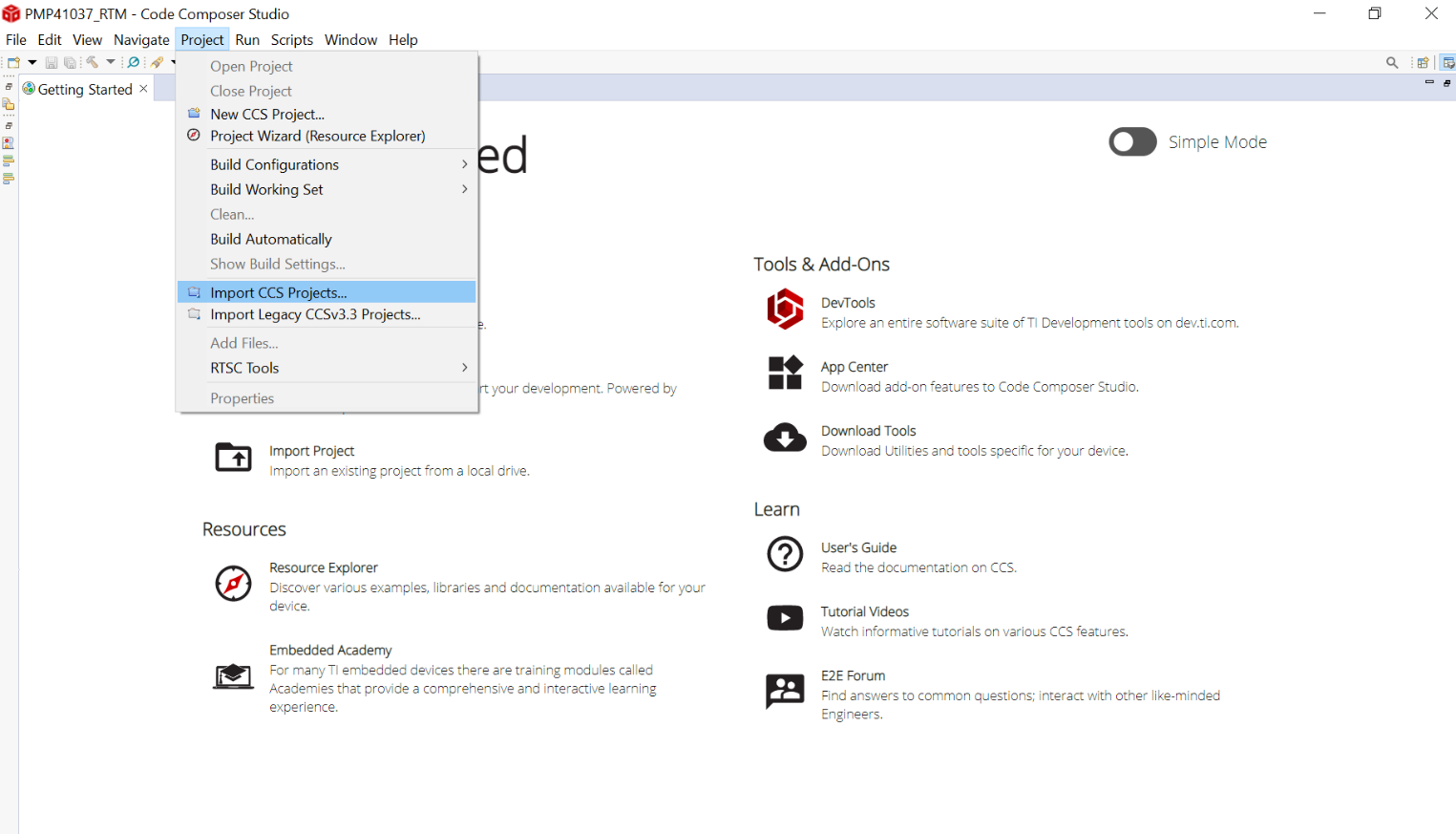Click the DevTools link
The height and width of the screenshot is (834, 1456).
point(848,303)
